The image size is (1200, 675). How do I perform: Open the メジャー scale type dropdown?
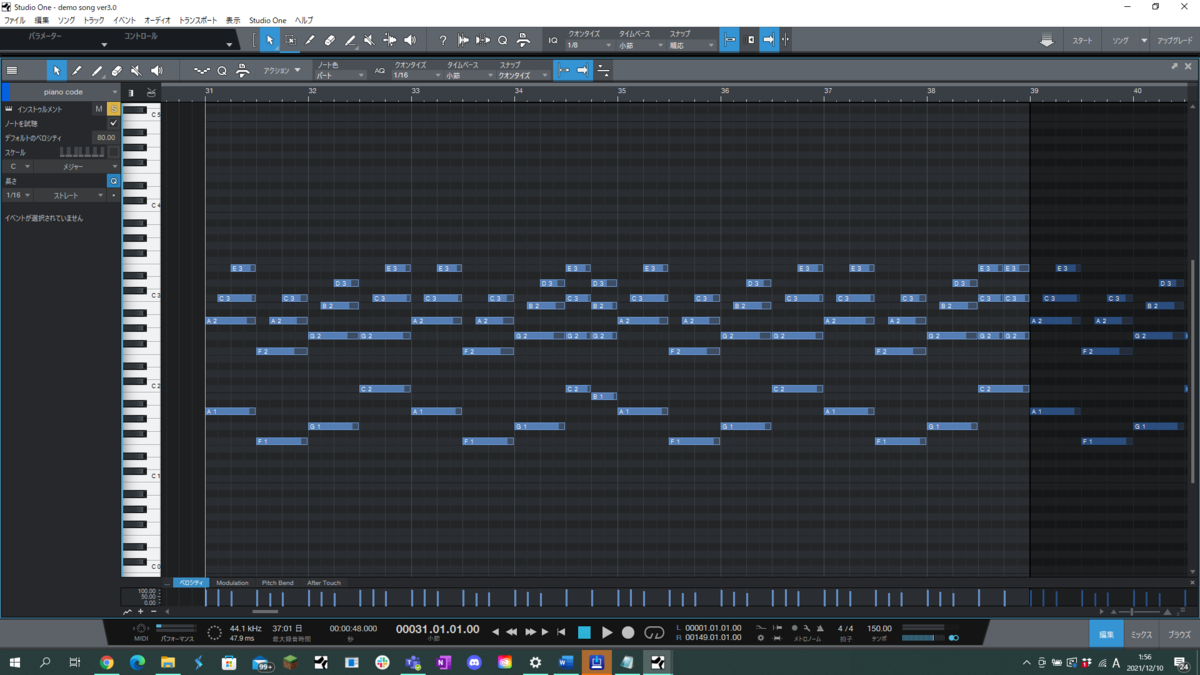[x=77, y=167]
